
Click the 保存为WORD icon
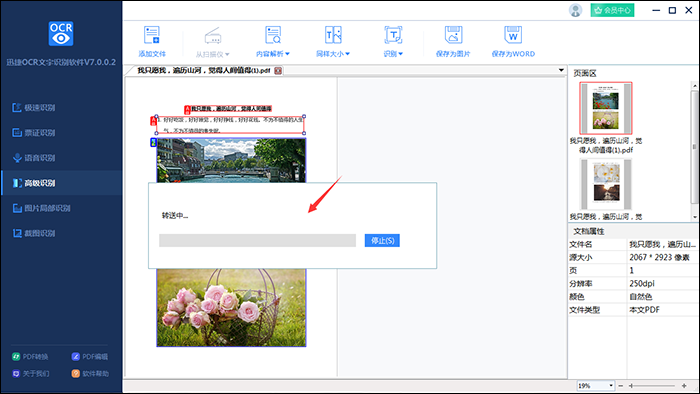click(513, 35)
